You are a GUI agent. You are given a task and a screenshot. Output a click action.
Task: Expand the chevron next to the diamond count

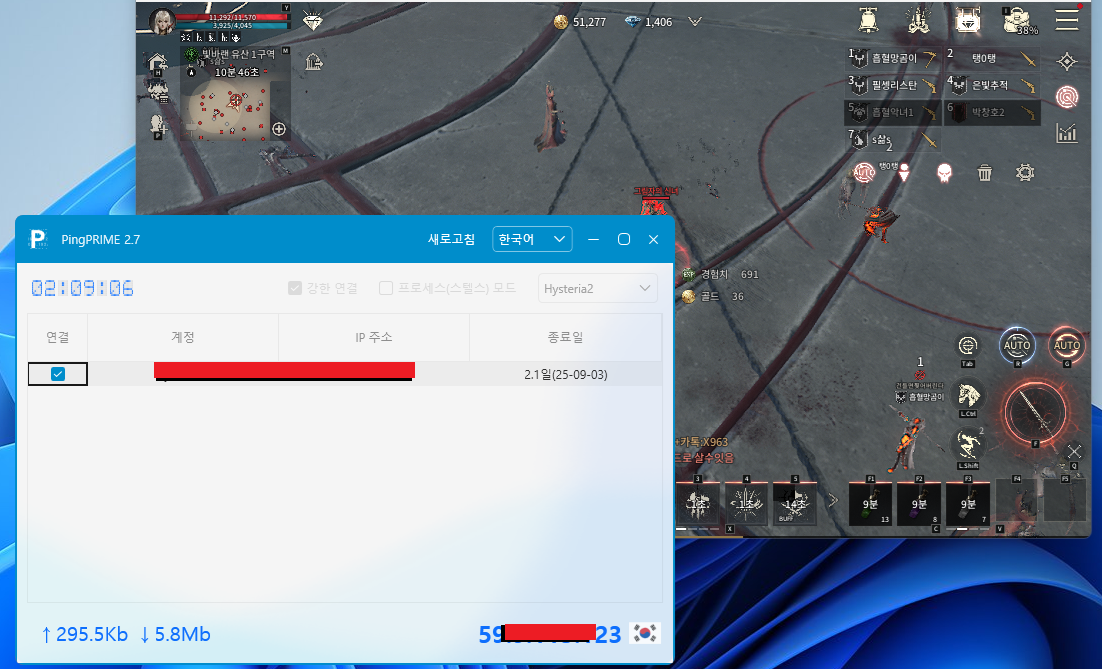click(x=695, y=22)
